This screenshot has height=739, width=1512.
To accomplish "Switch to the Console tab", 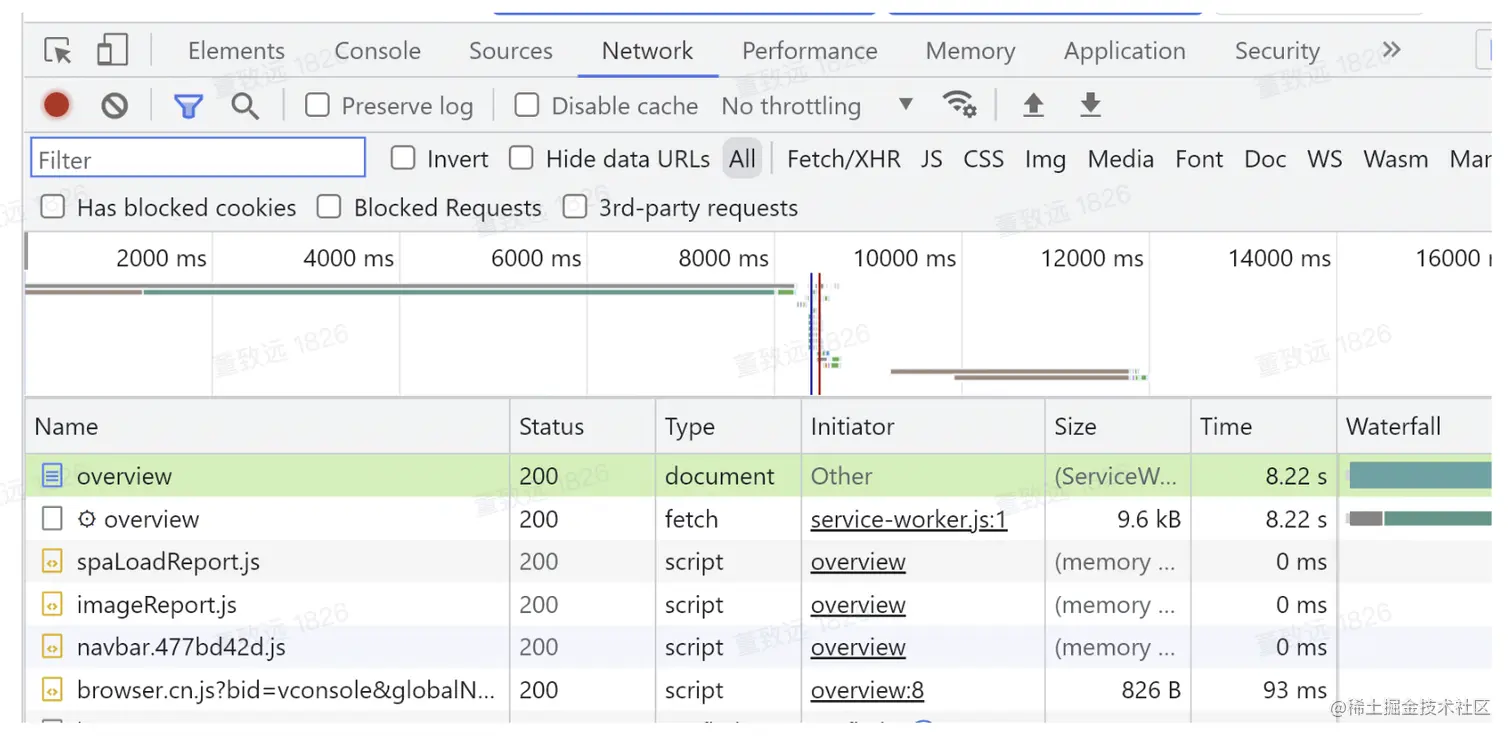I will [377, 51].
